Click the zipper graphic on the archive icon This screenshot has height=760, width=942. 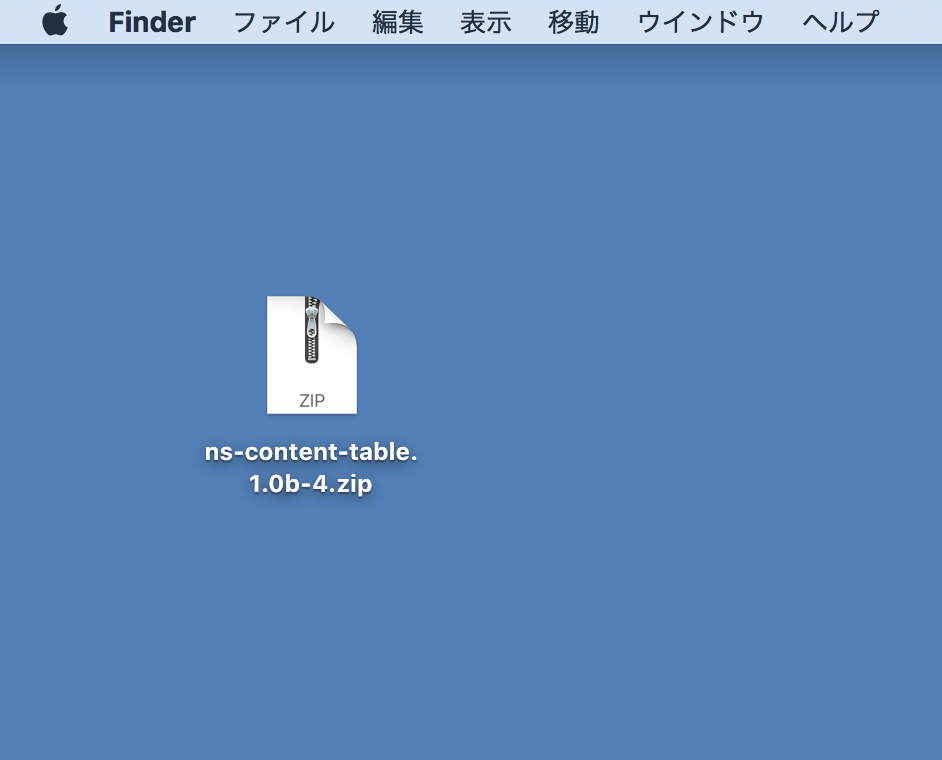pos(312,330)
